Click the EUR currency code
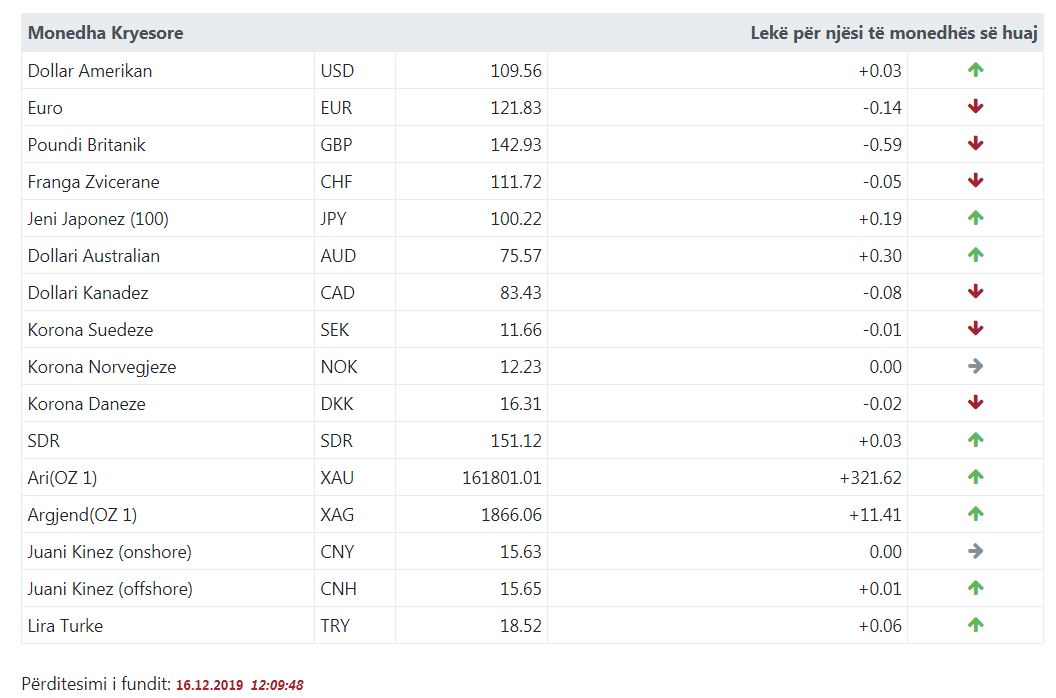Viewport: 1056px width, 698px height. click(x=336, y=108)
